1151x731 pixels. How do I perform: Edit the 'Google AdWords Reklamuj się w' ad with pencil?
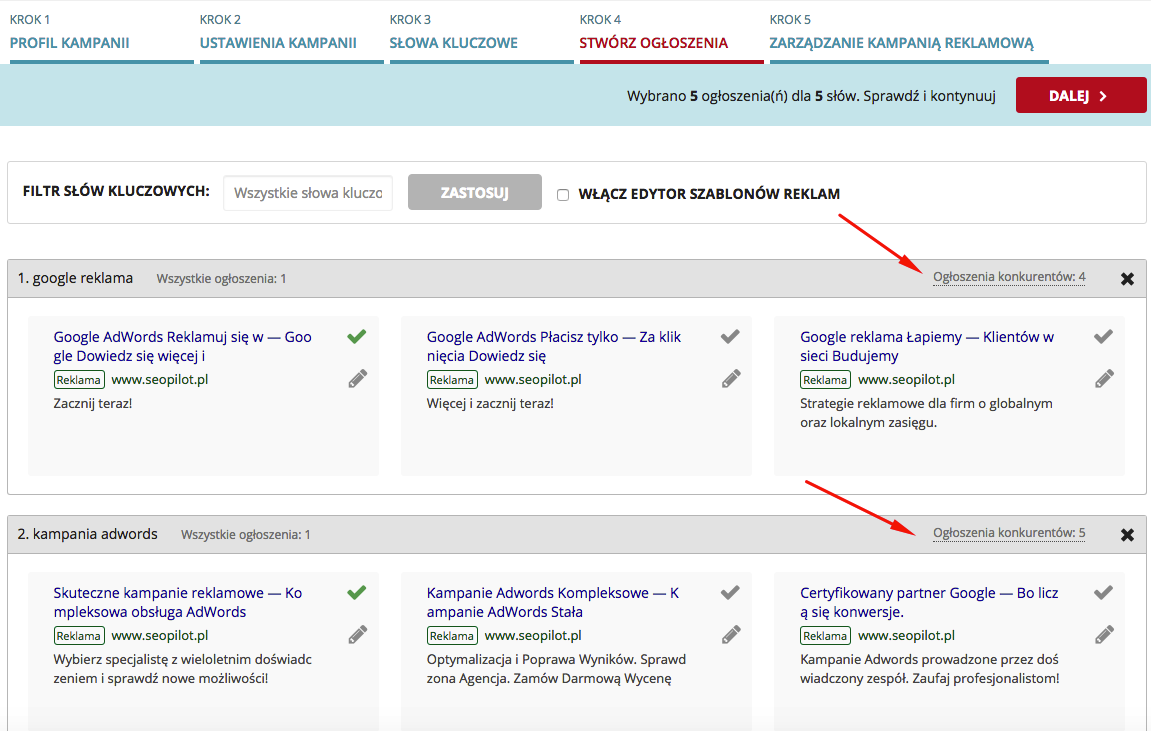point(357,378)
